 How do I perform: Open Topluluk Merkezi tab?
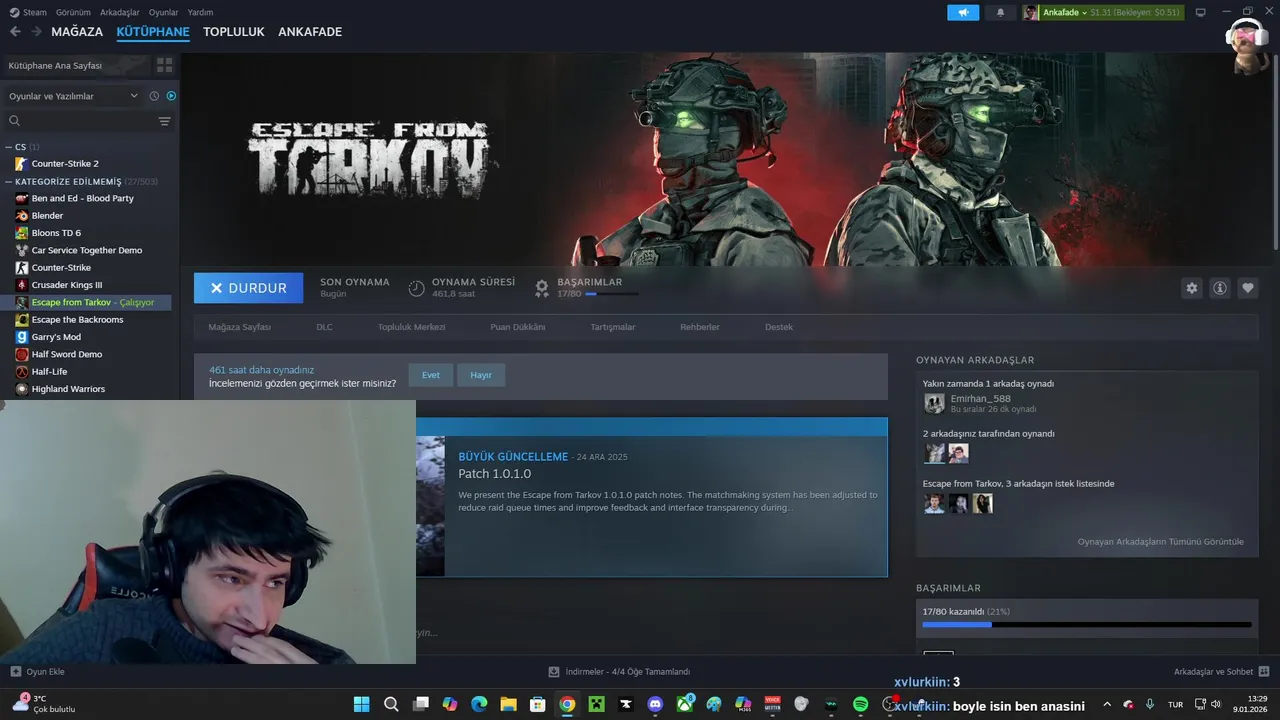(x=411, y=327)
